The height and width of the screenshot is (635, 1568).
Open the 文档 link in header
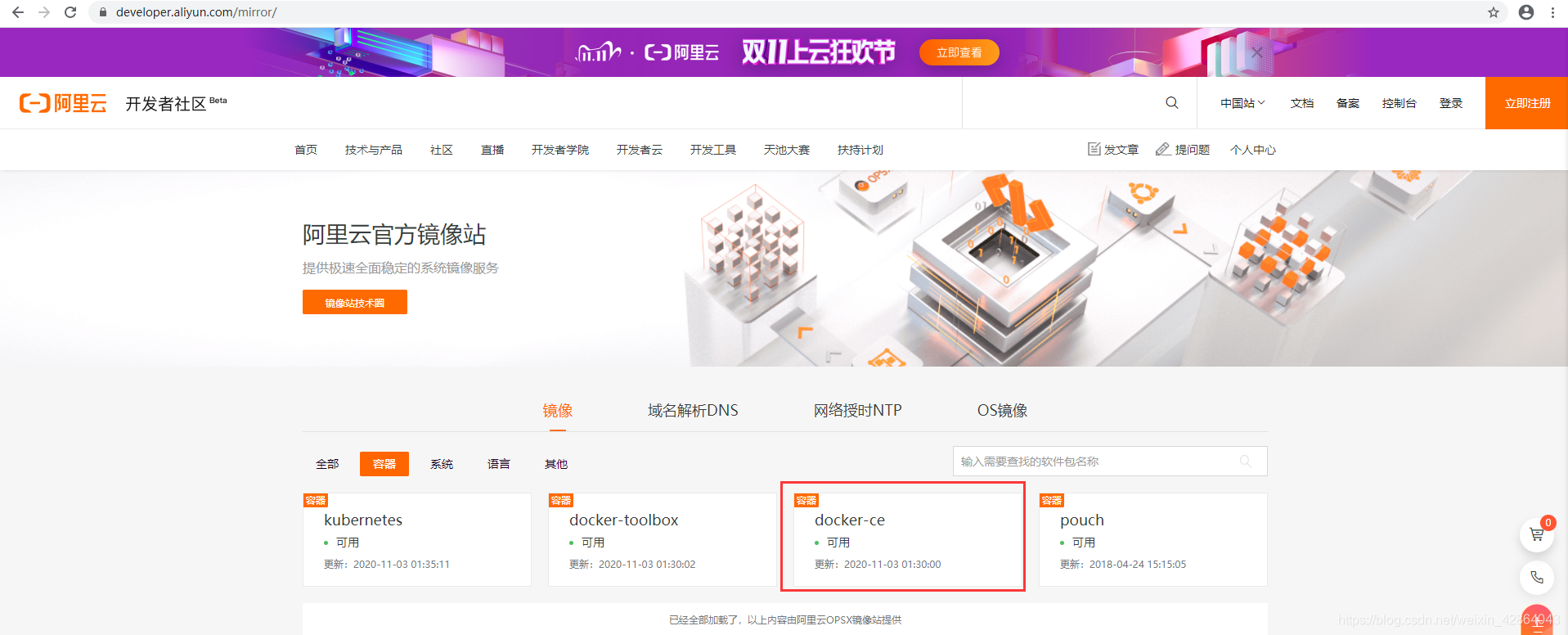click(x=1302, y=103)
